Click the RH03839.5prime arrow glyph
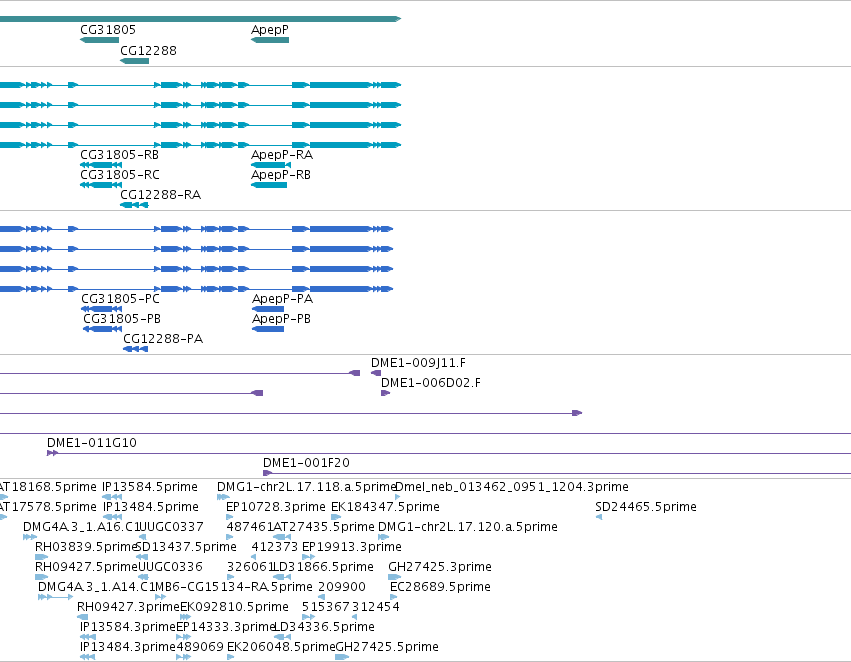Viewport: 851px width, 662px height. (x=41, y=557)
